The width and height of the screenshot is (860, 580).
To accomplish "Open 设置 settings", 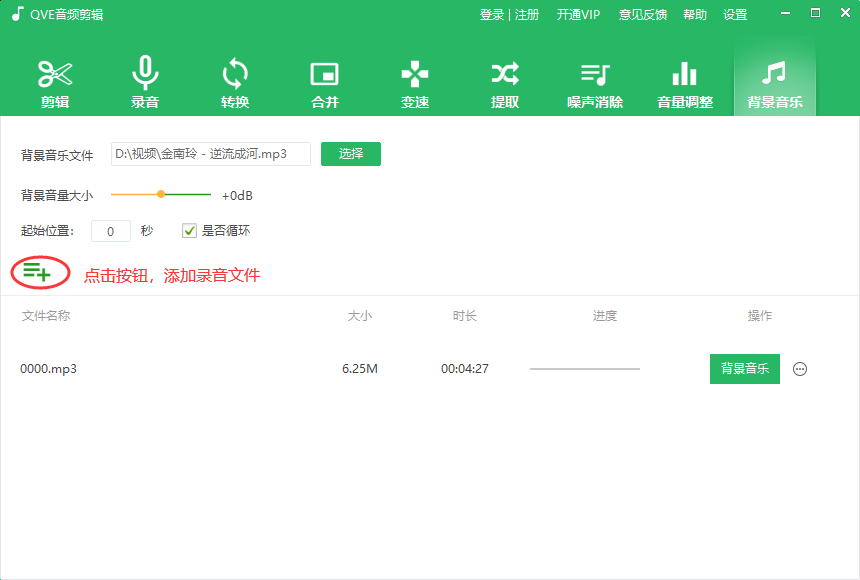I will (x=735, y=14).
